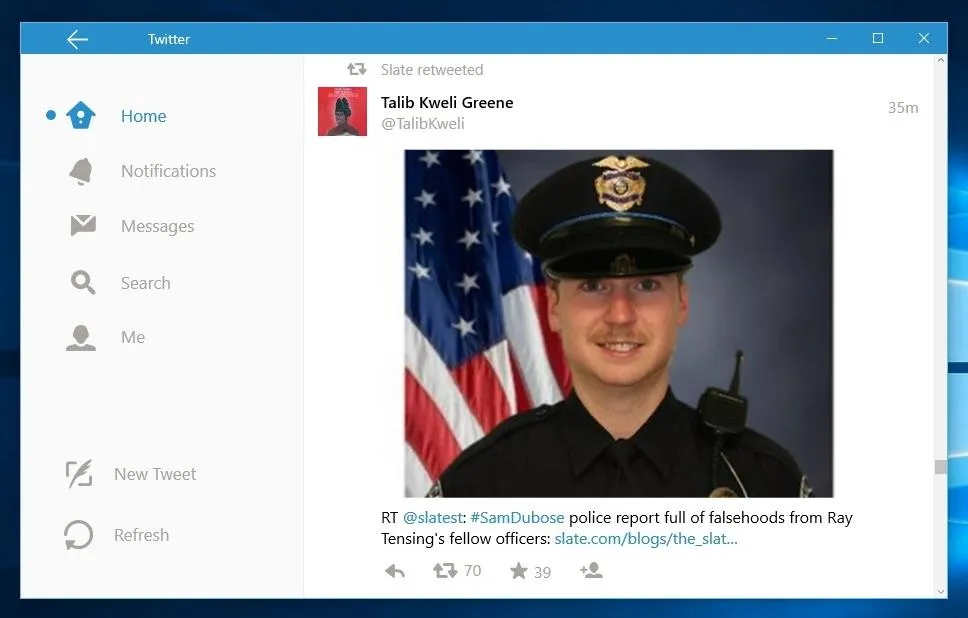
Task: Select Search menu label
Action: (x=146, y=283)
